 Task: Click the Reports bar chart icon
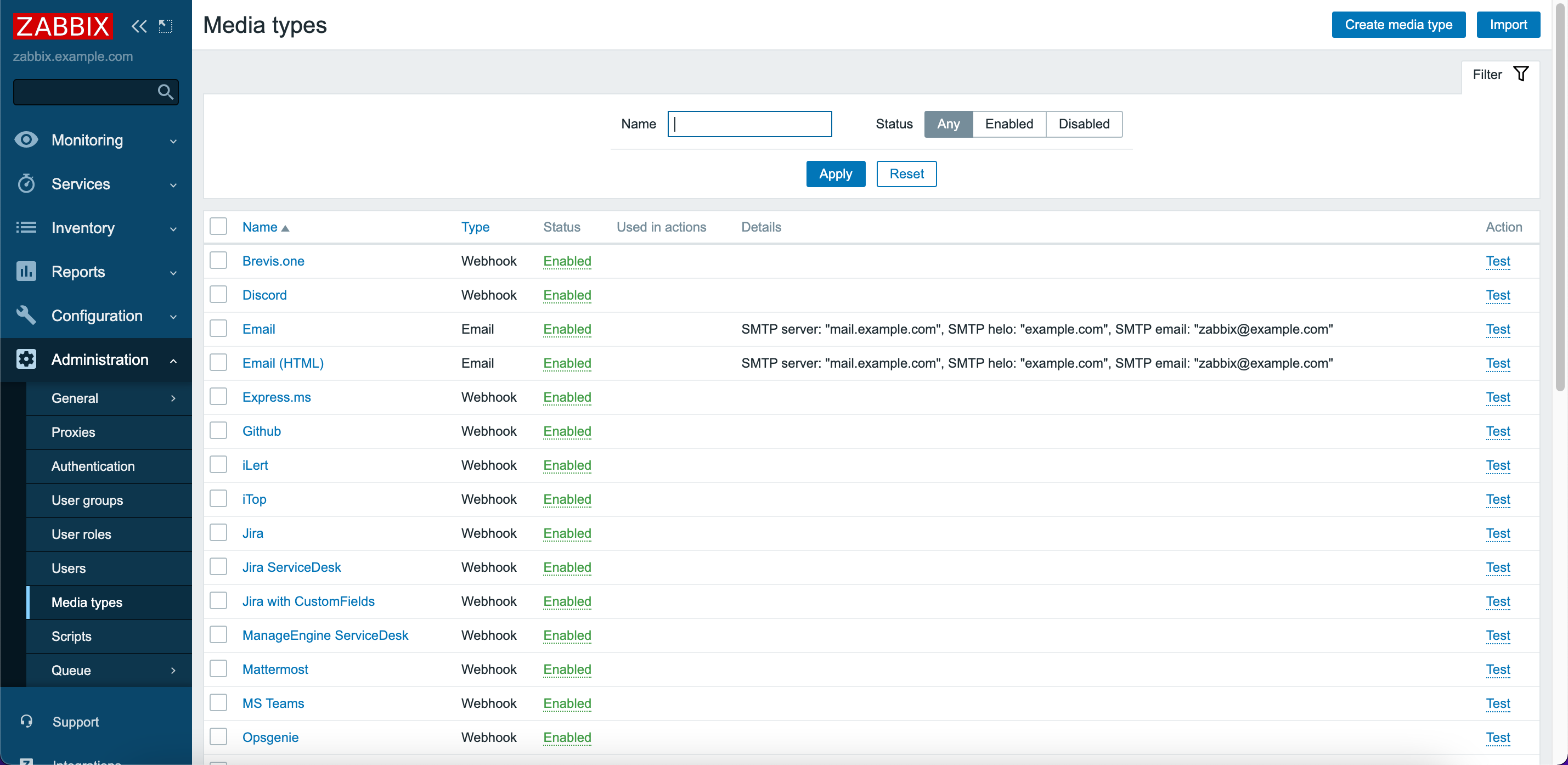[26, 272]
